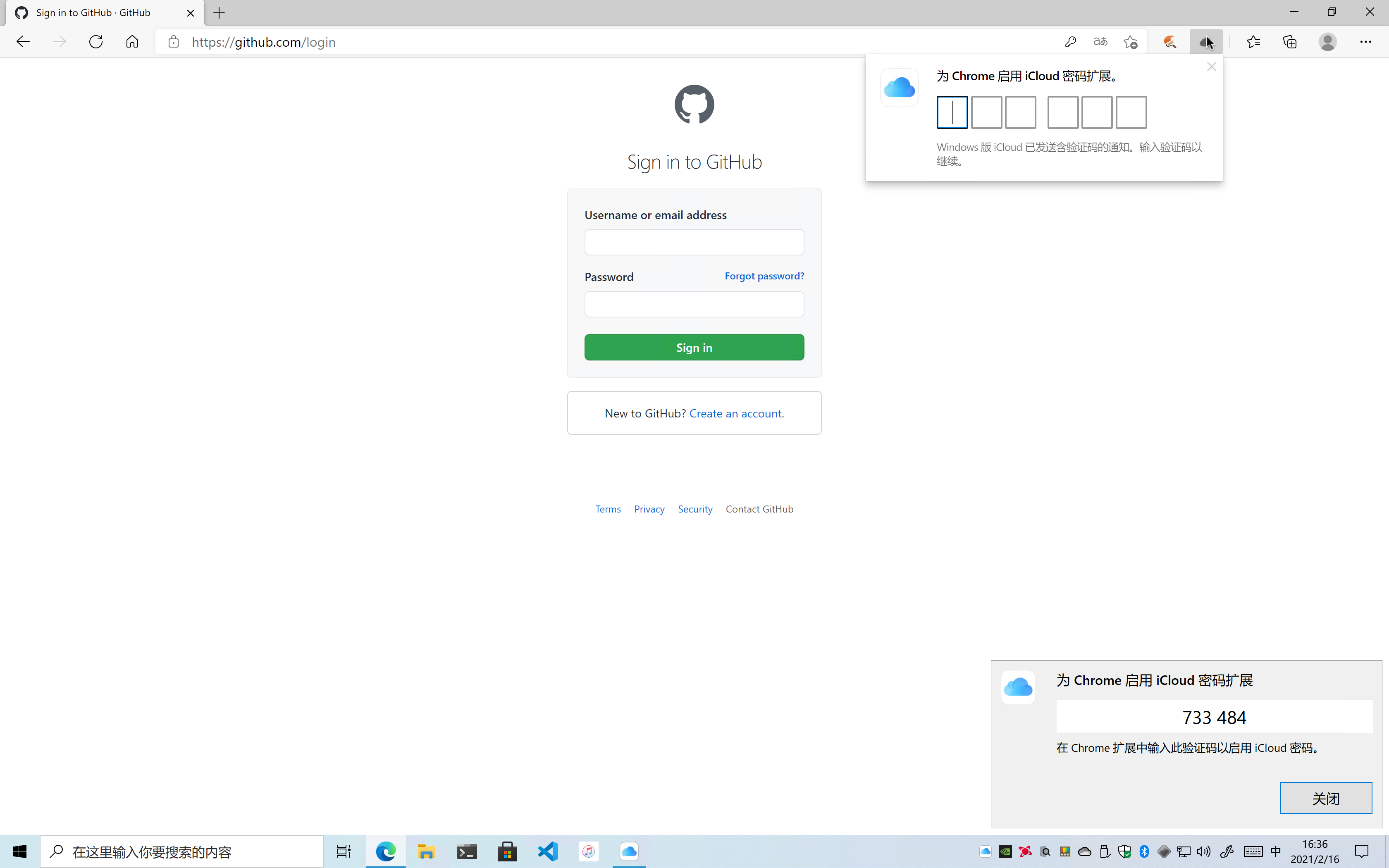Open the NVIDIA tray icon
The width and height of the screenshot is (1389, 868).
1005,852
